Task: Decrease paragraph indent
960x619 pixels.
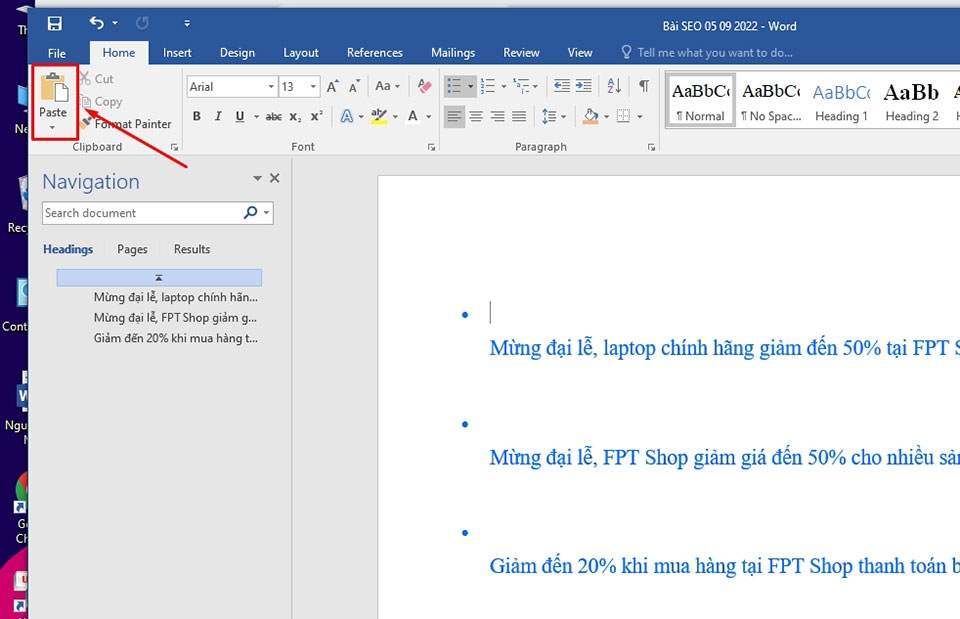Action: click(561, 86)
